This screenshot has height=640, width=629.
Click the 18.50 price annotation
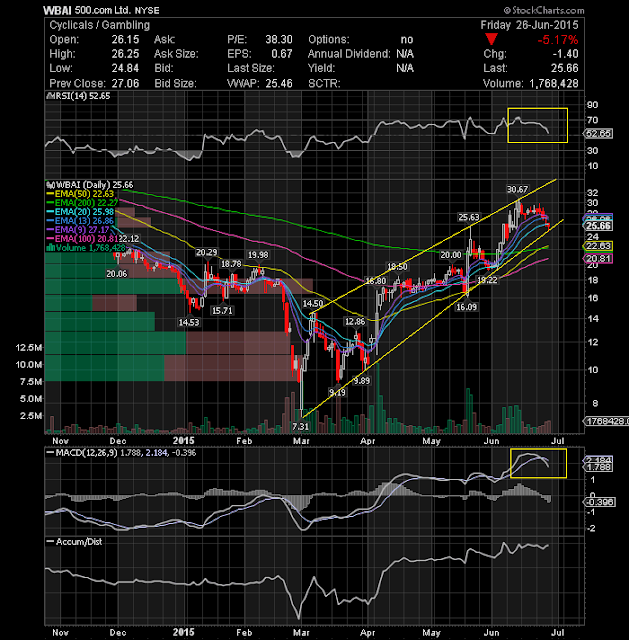pyautogui.click(x=397, y=267)
